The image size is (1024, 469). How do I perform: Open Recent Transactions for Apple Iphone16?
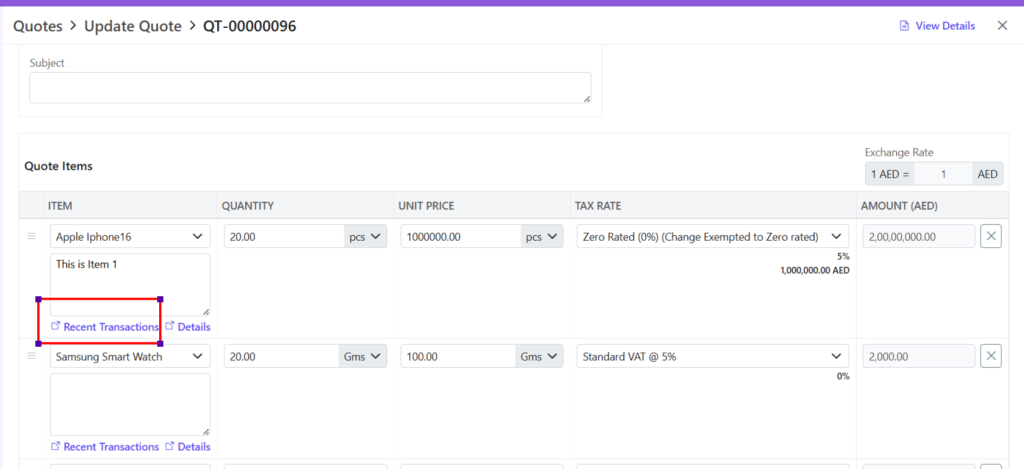pyautogui.click(x=110, y=327)
